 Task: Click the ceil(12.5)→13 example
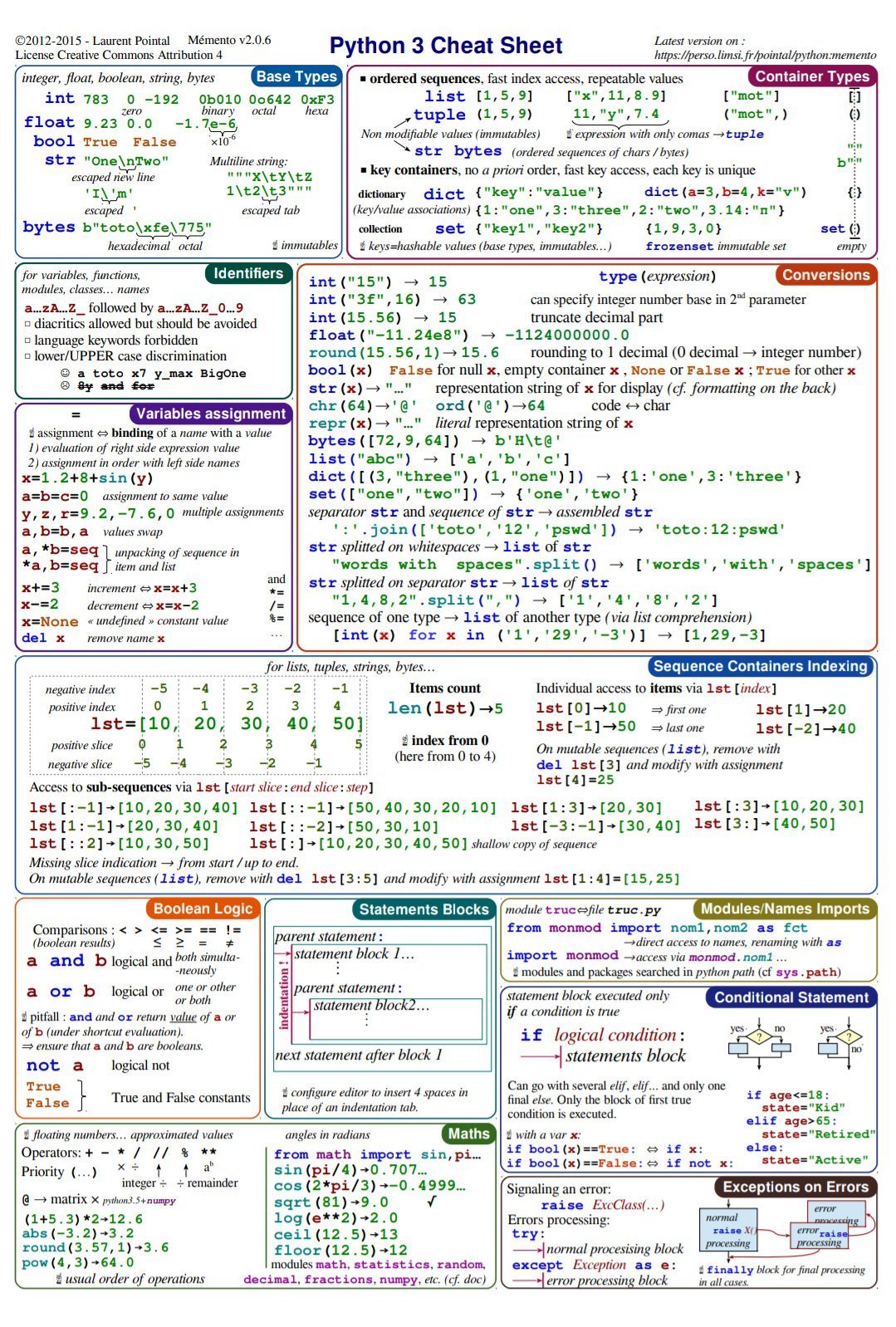335,1234
